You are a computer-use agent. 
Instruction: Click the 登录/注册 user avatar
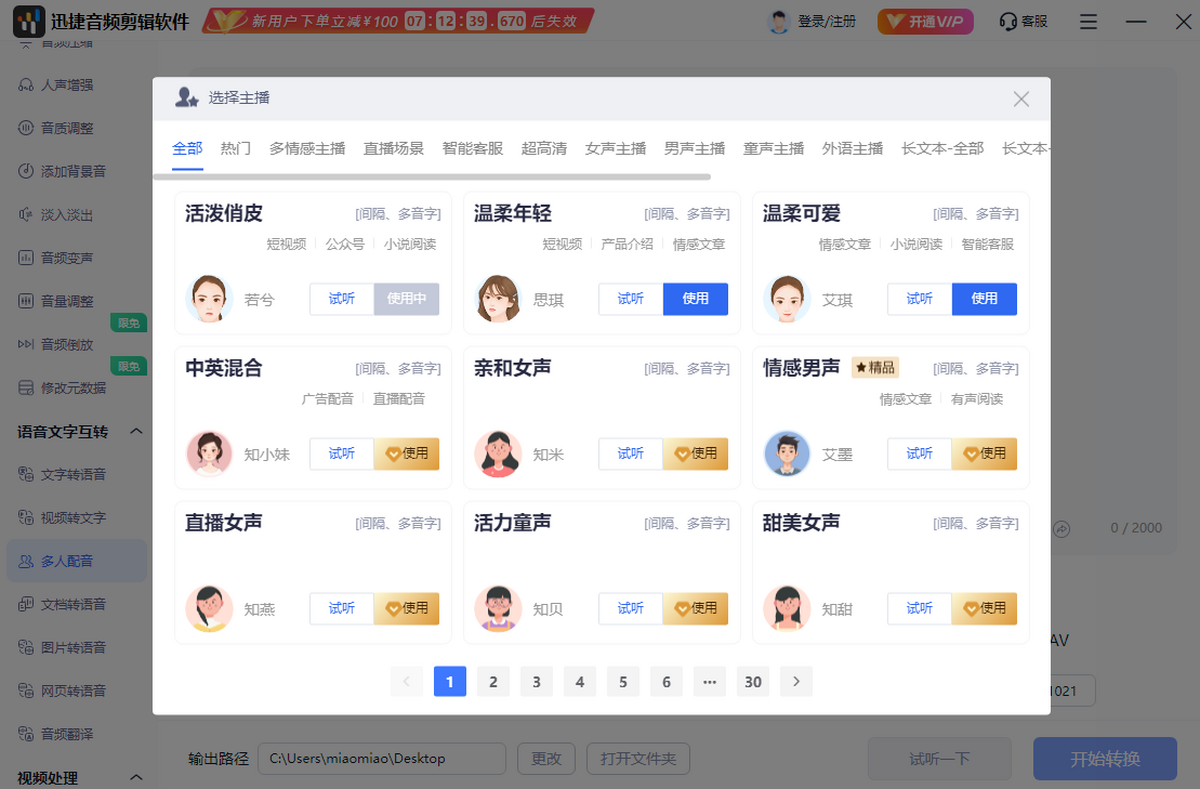coord(779,21)
